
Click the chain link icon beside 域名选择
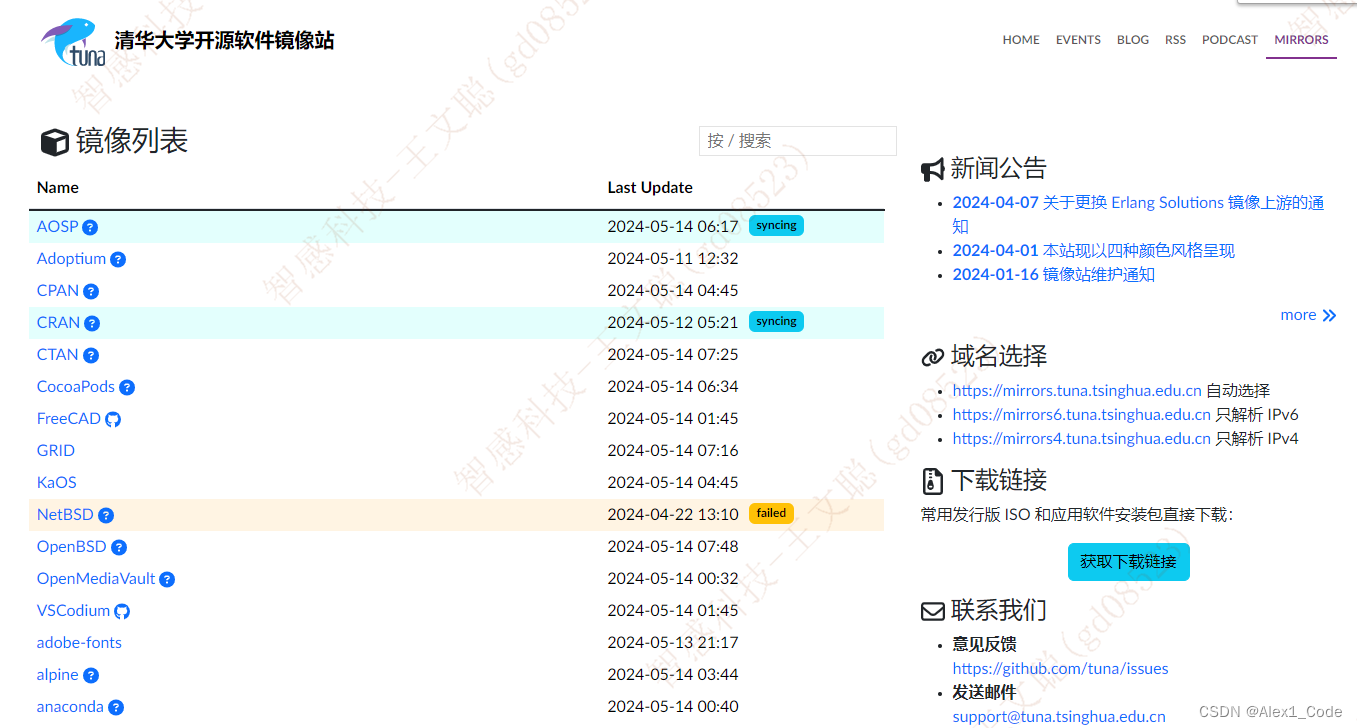(x=932, y=357)
